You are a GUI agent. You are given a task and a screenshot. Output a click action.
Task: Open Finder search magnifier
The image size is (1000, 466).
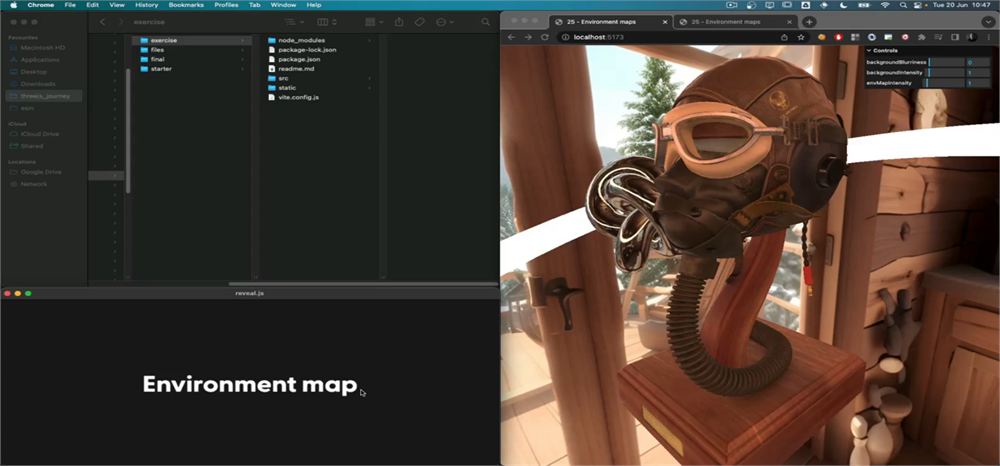coord(485,22)
